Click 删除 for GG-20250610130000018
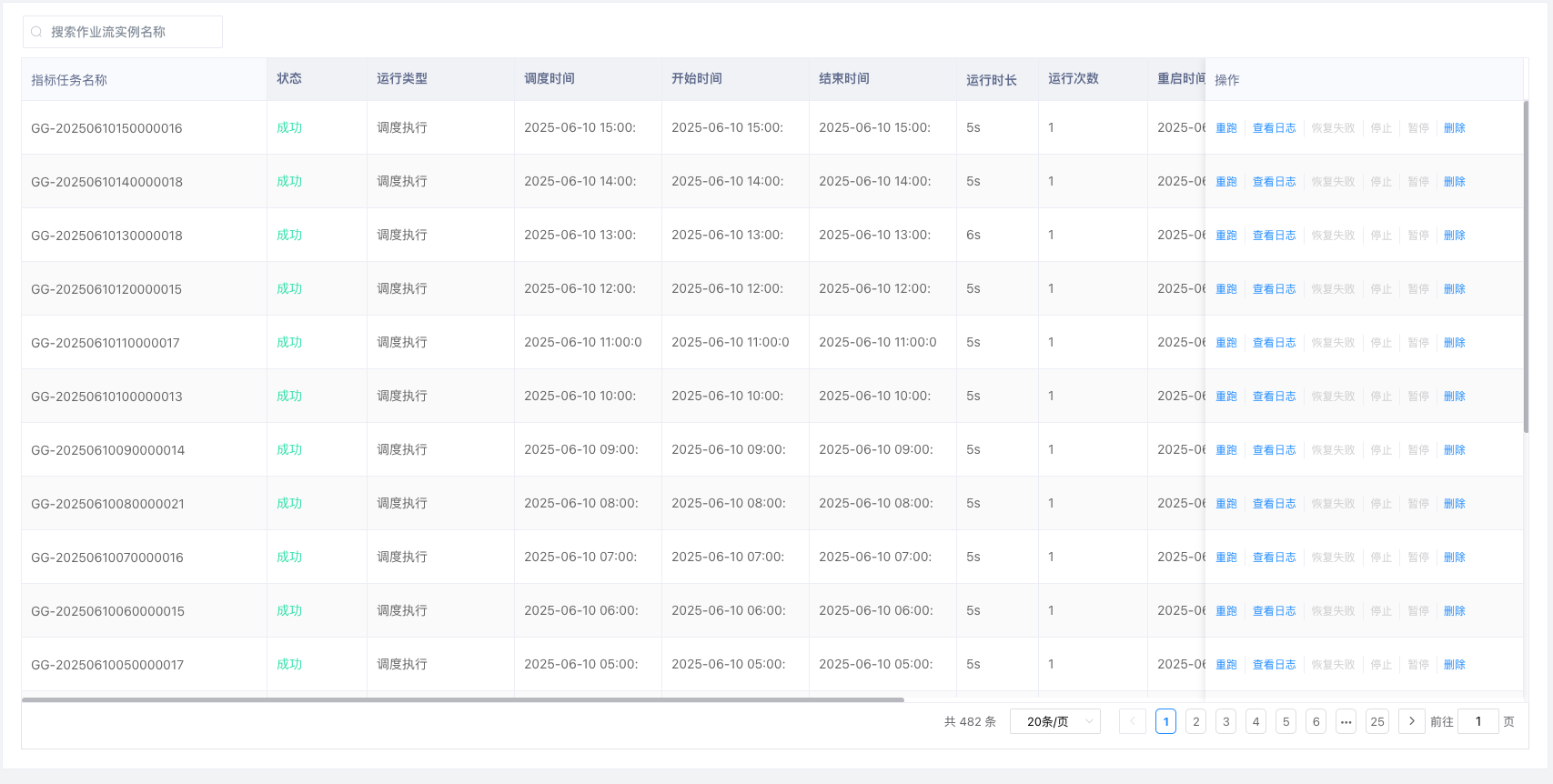This screenshot has height=784, width=1553. (x=1454, y=236)
